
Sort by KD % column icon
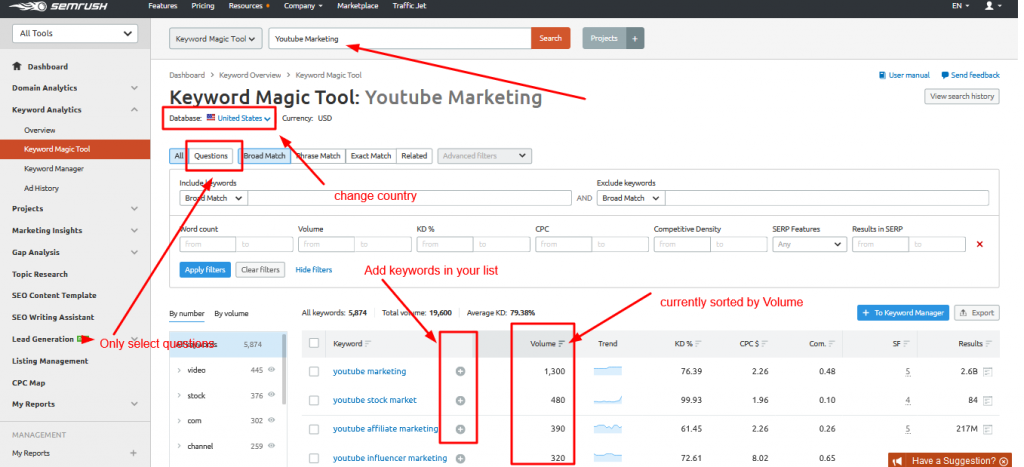pyautogui.click(x=699, y=344)
